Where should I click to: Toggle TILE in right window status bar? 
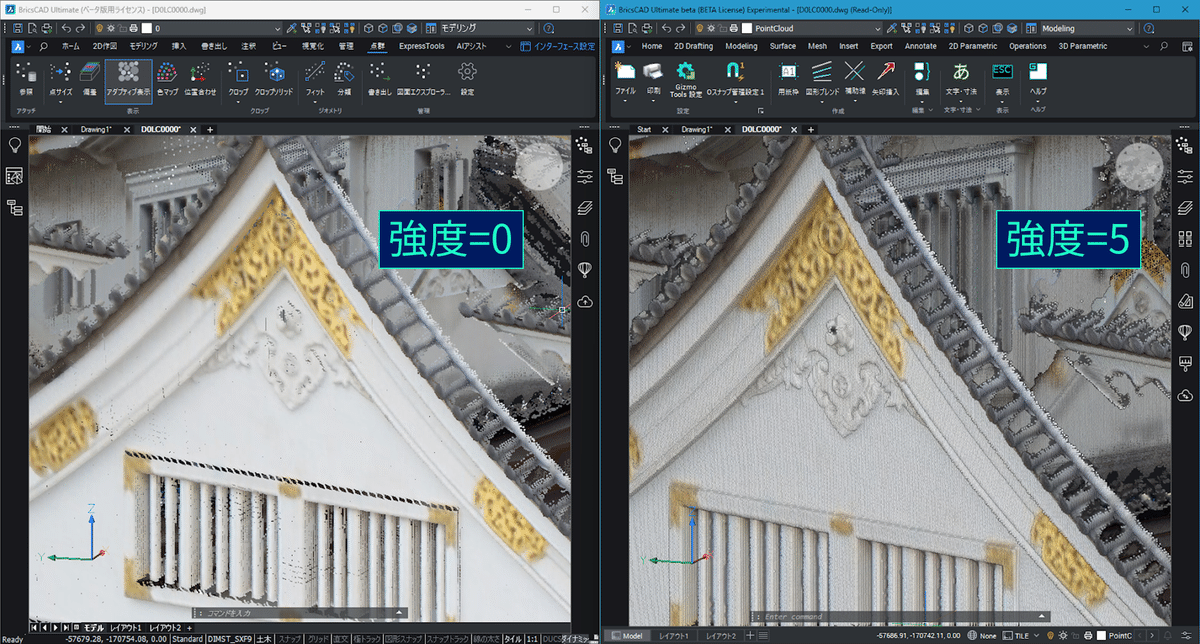1020,635
